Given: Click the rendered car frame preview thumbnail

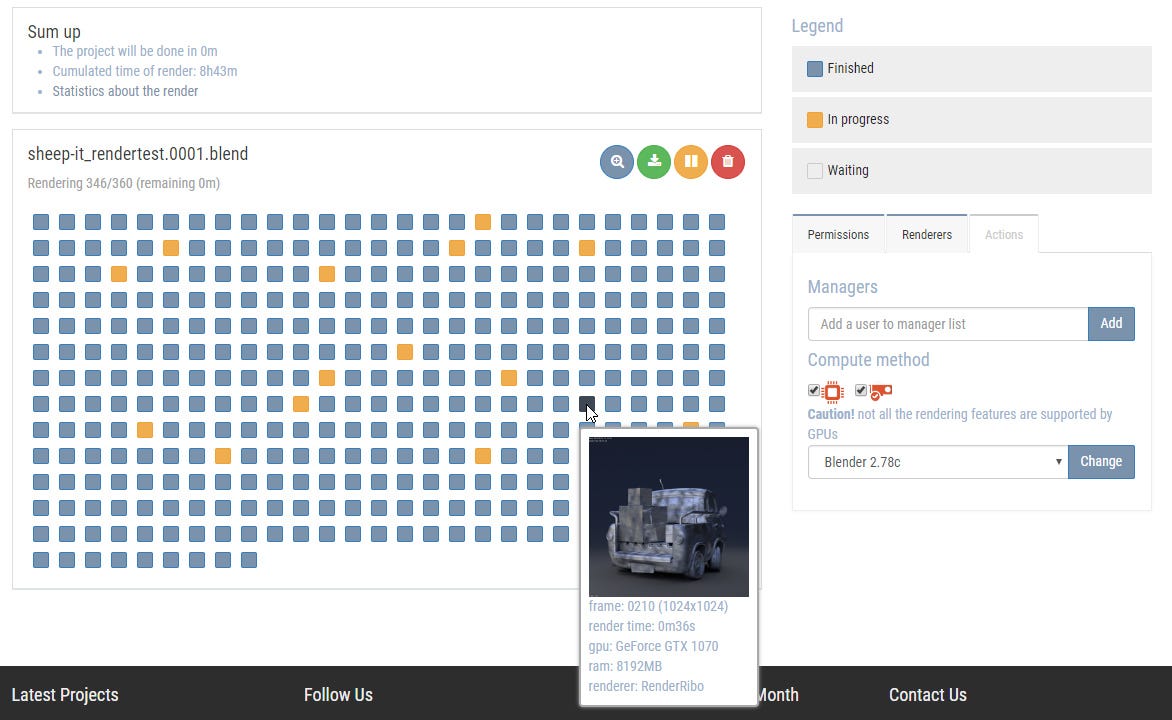Looking at the screenshot, I should pyautogui.click(x=669, y=517).
